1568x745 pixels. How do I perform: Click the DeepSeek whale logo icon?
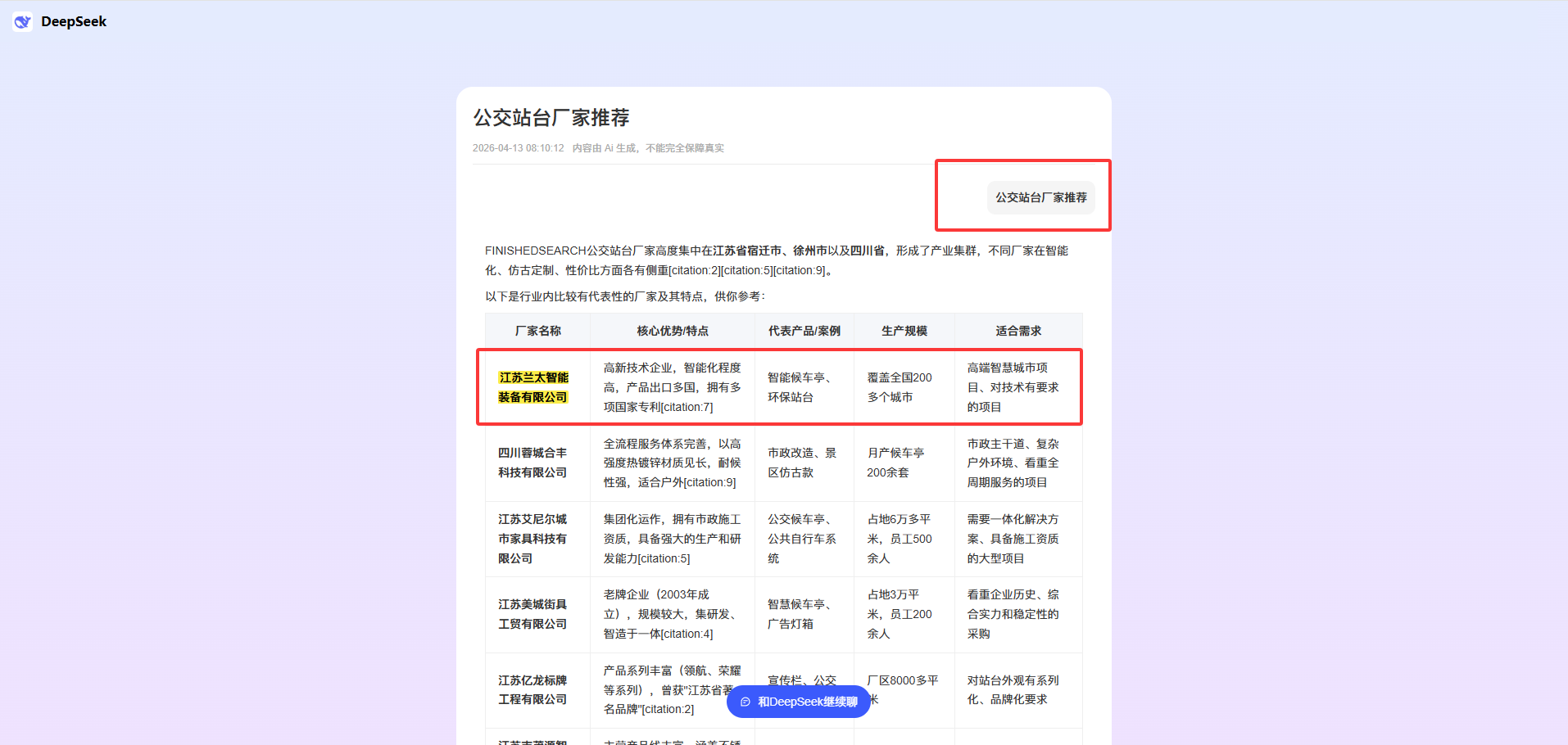click(22, 21)
